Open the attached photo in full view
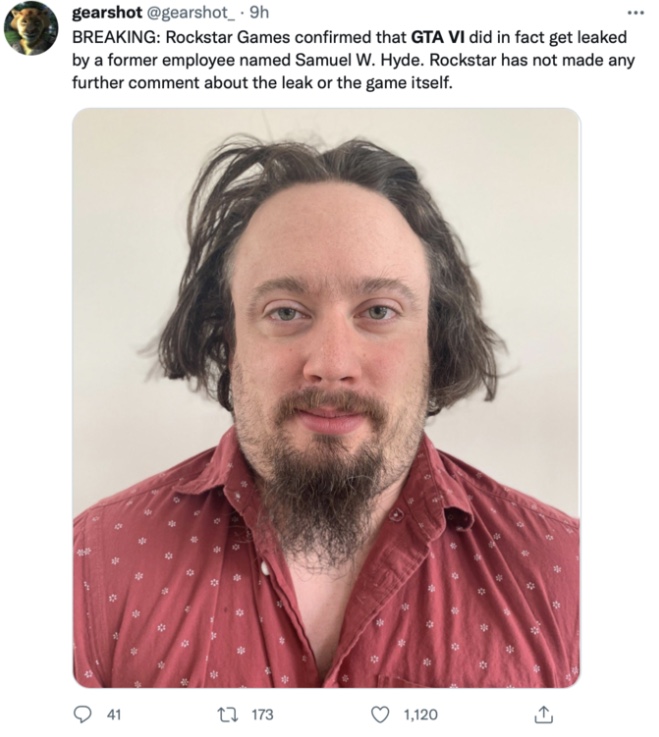Viewport: 659px width, 737px height. click(x=326, y=398)
